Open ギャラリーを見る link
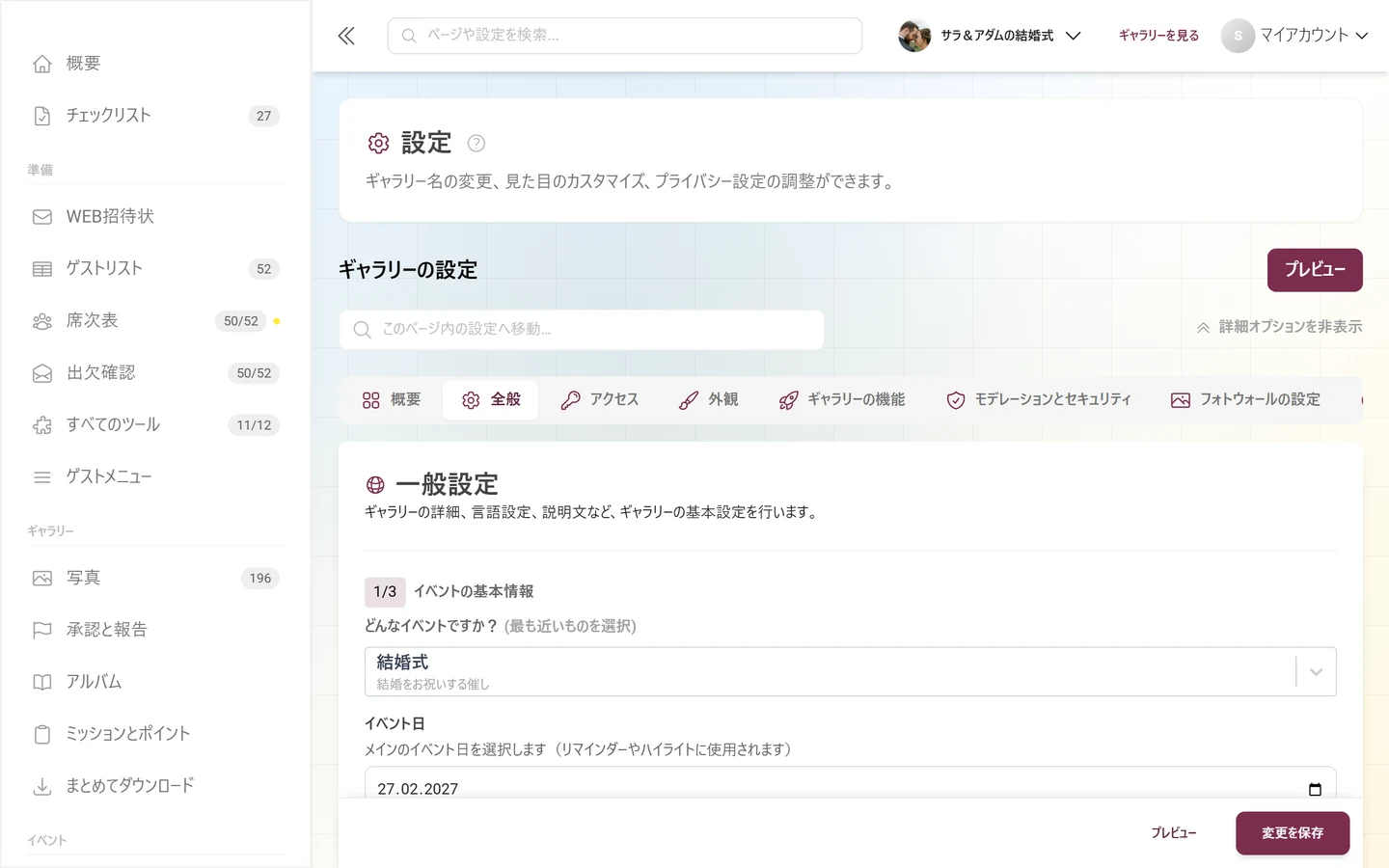 coord(1158,36)
